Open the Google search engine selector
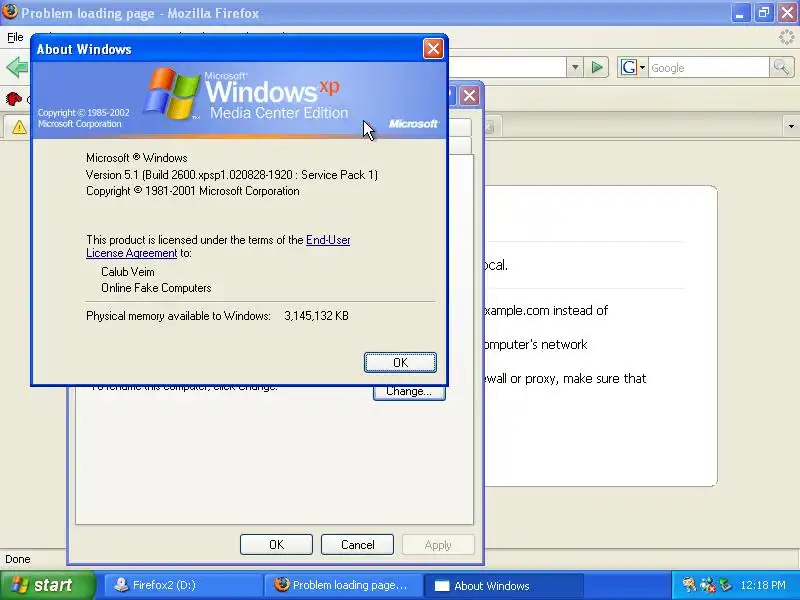The width and height of the screenshot is (800, 600). point(633,67)
